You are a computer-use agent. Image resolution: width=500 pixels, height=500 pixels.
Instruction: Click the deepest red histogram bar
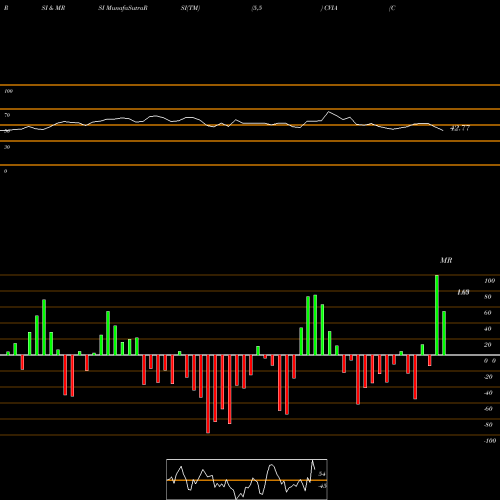208,394
